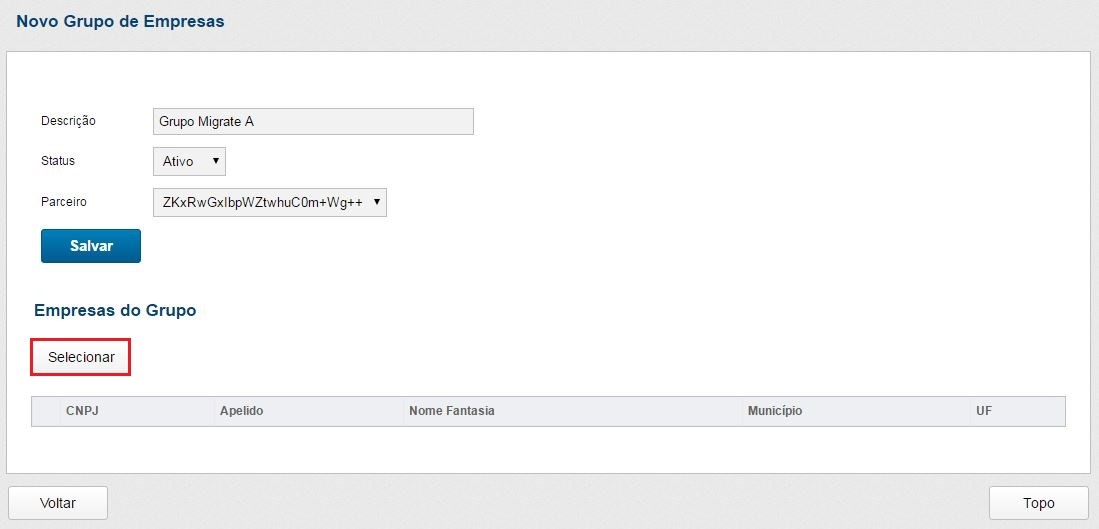Click the Empresas do Grupo heading
Image resolution: width=1099 pixels, height=529 pixels.
click(115, 310)
